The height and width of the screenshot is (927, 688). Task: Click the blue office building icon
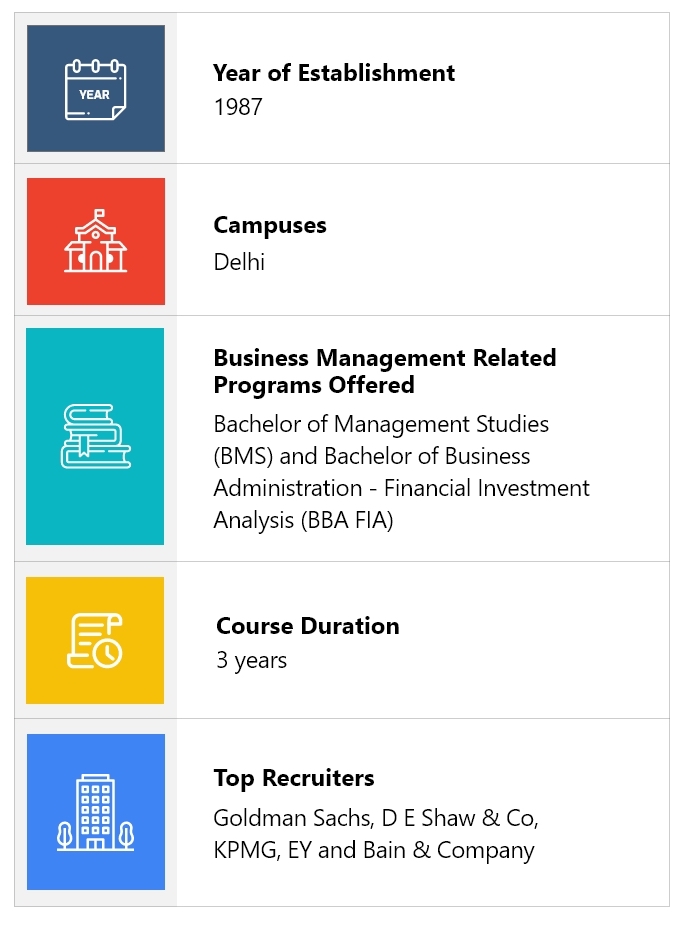95,812
